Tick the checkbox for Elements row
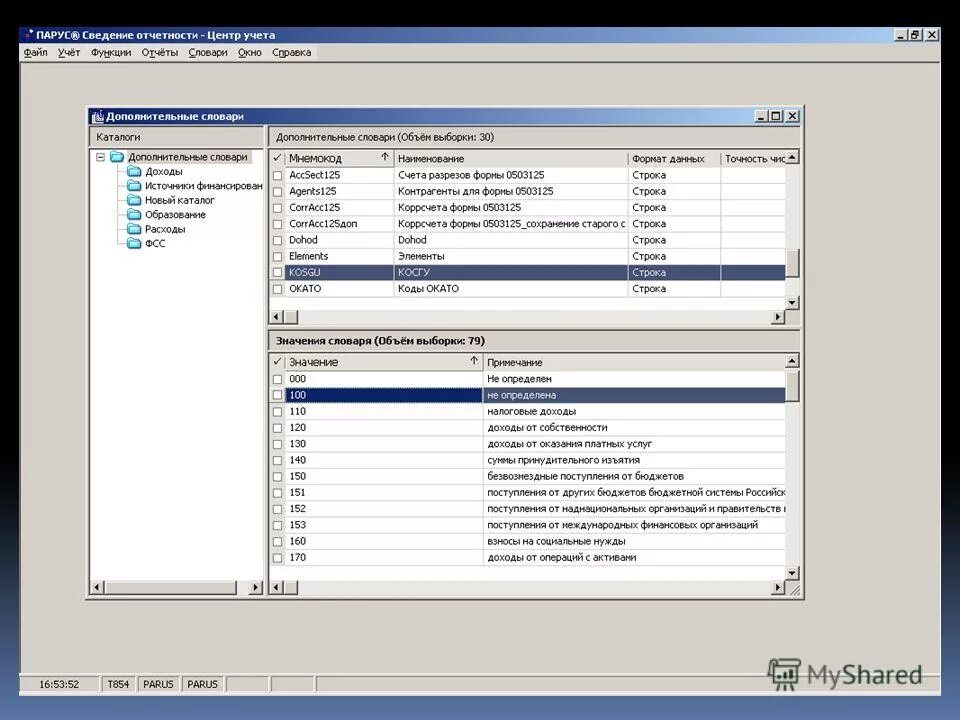Viewport: 960px width, 720px height. (x=277, y=257)
